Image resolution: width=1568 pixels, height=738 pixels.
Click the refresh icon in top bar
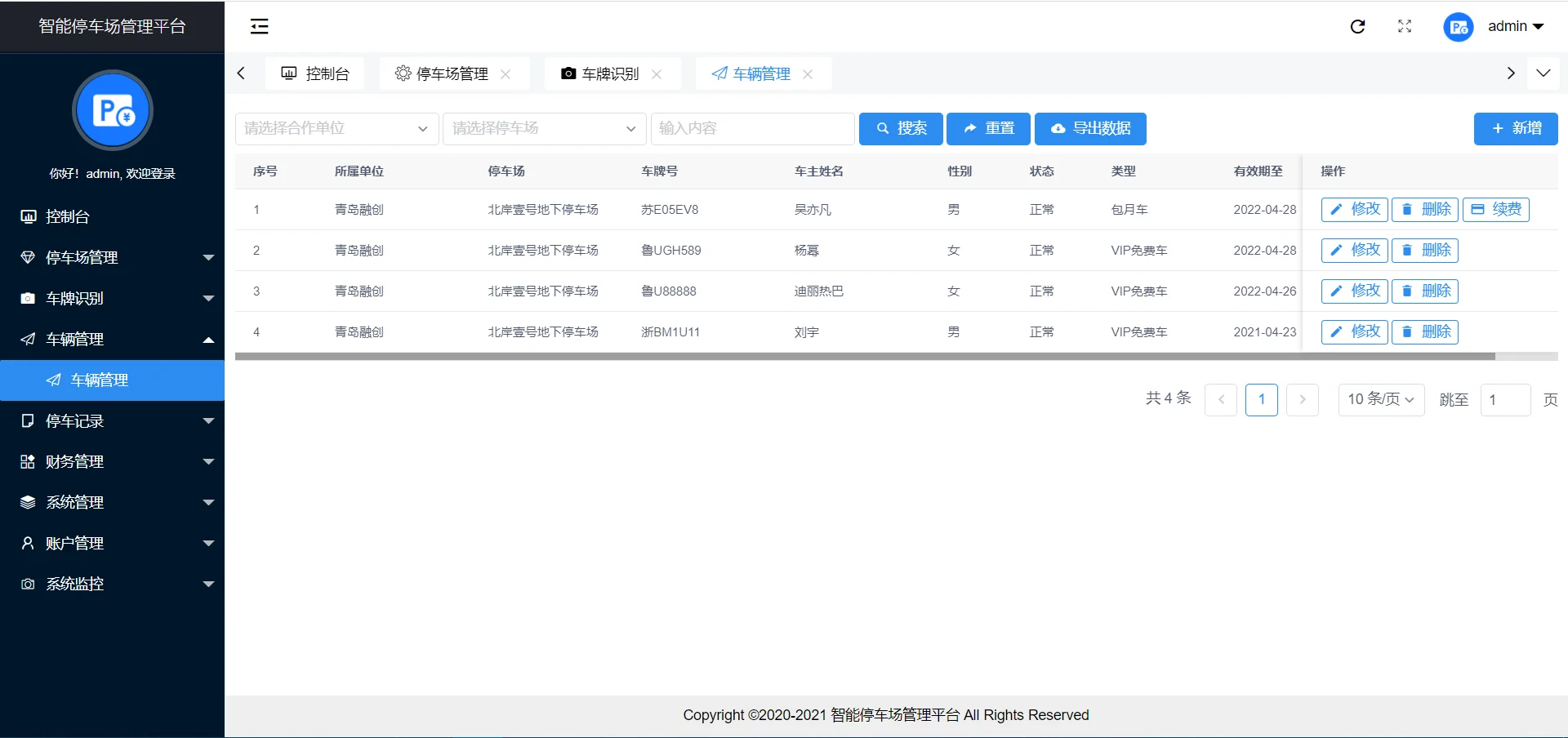click(1357, 27)
